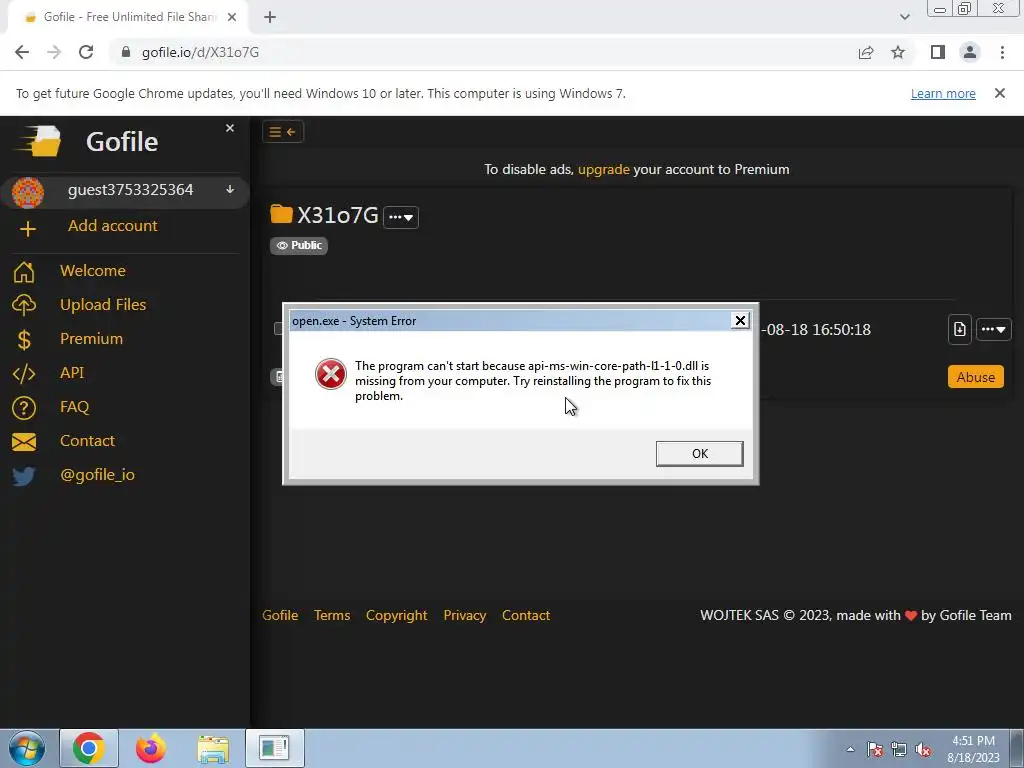Click the API code brackets icon
Viewport: 1024px width, 768px height.
point(24,374)
